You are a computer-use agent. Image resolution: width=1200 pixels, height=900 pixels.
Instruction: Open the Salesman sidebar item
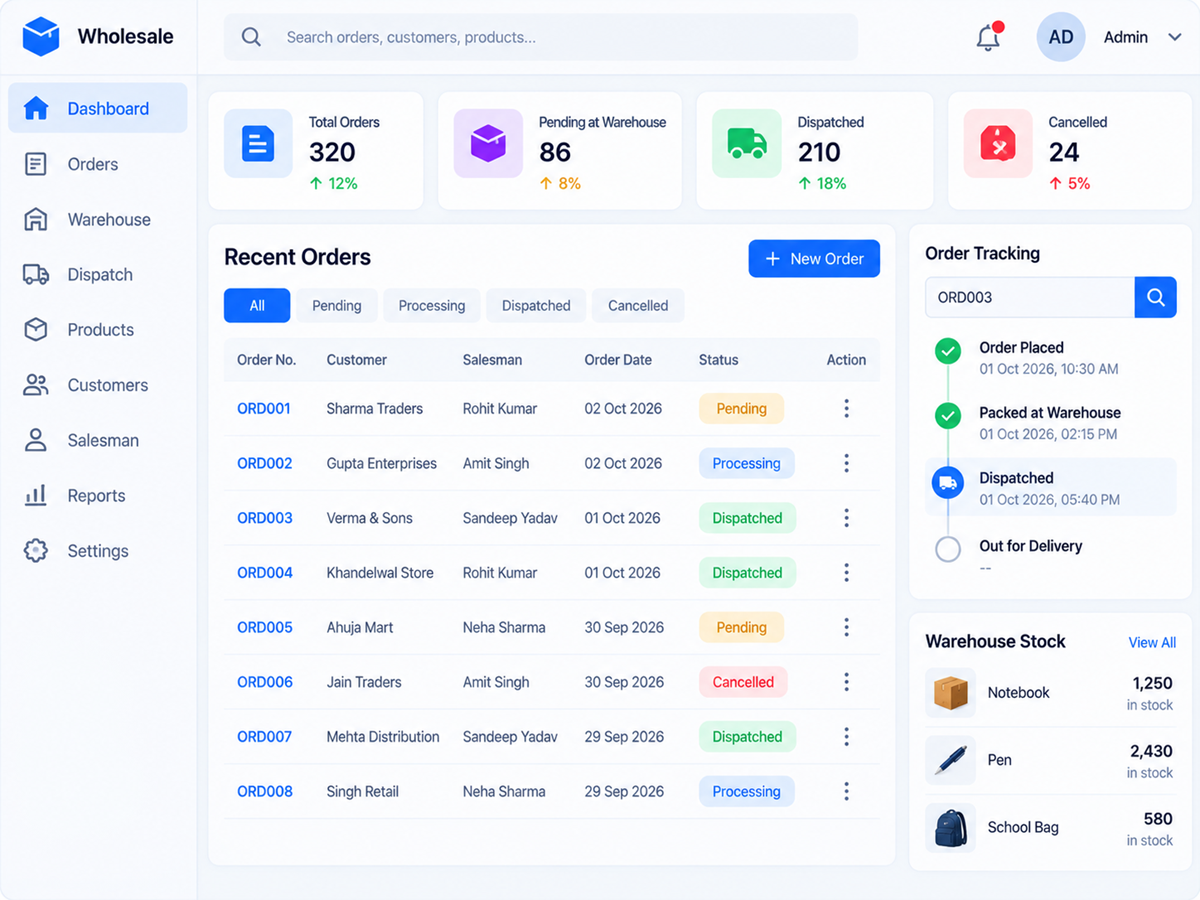98,440
